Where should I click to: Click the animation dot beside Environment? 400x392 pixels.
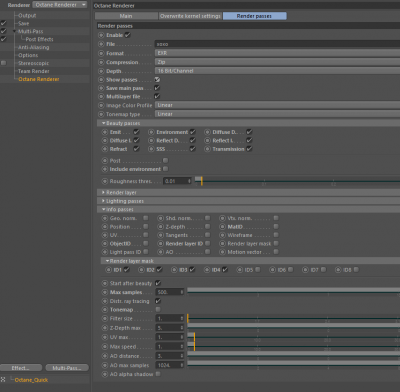pos(151,132)
